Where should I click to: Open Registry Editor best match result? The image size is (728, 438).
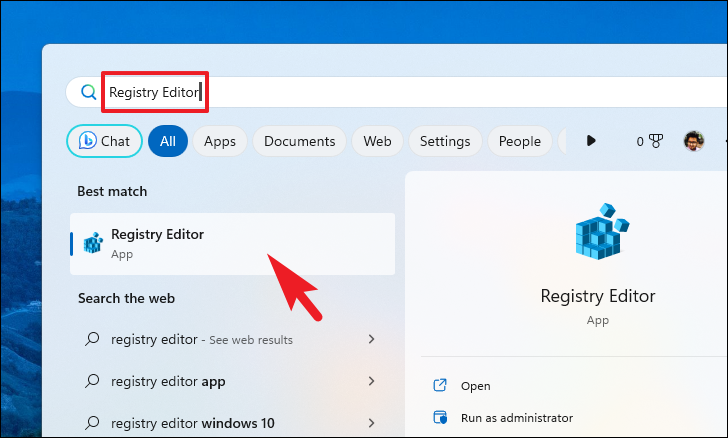232,244
